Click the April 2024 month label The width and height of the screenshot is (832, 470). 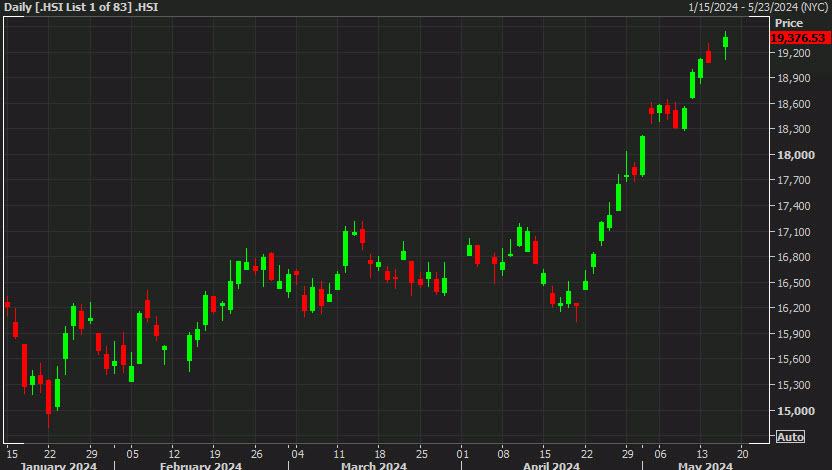pos(551,466)
